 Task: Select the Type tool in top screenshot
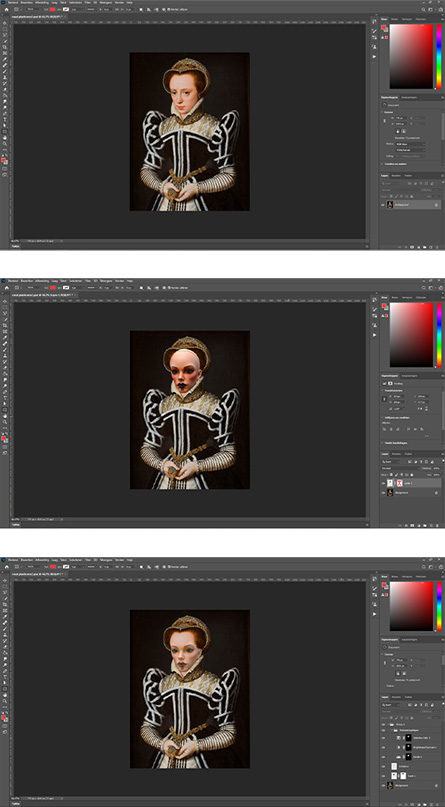(5, 119)
